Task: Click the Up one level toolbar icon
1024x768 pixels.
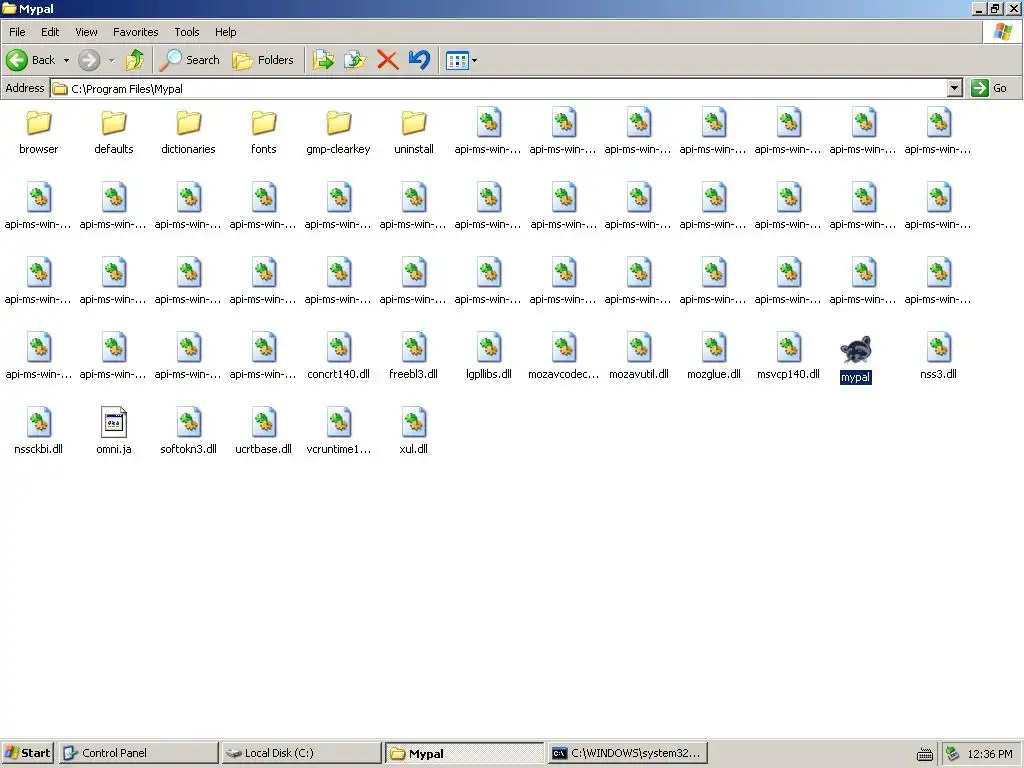Action: pyautogui.click(x=135, y=60)
